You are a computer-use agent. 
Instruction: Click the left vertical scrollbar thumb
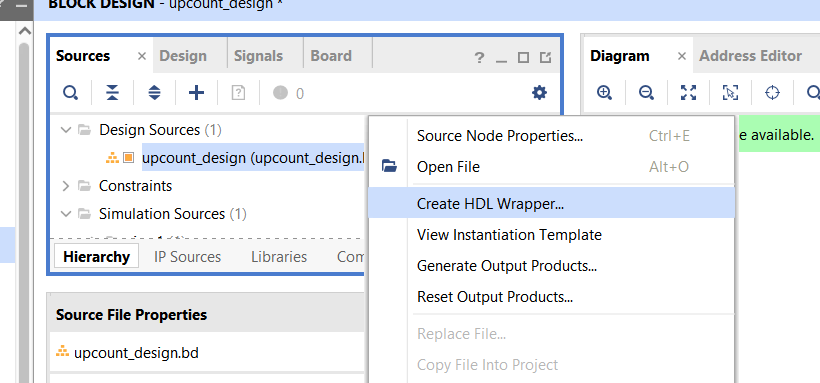pyautogui.click(x=24, y=212)
